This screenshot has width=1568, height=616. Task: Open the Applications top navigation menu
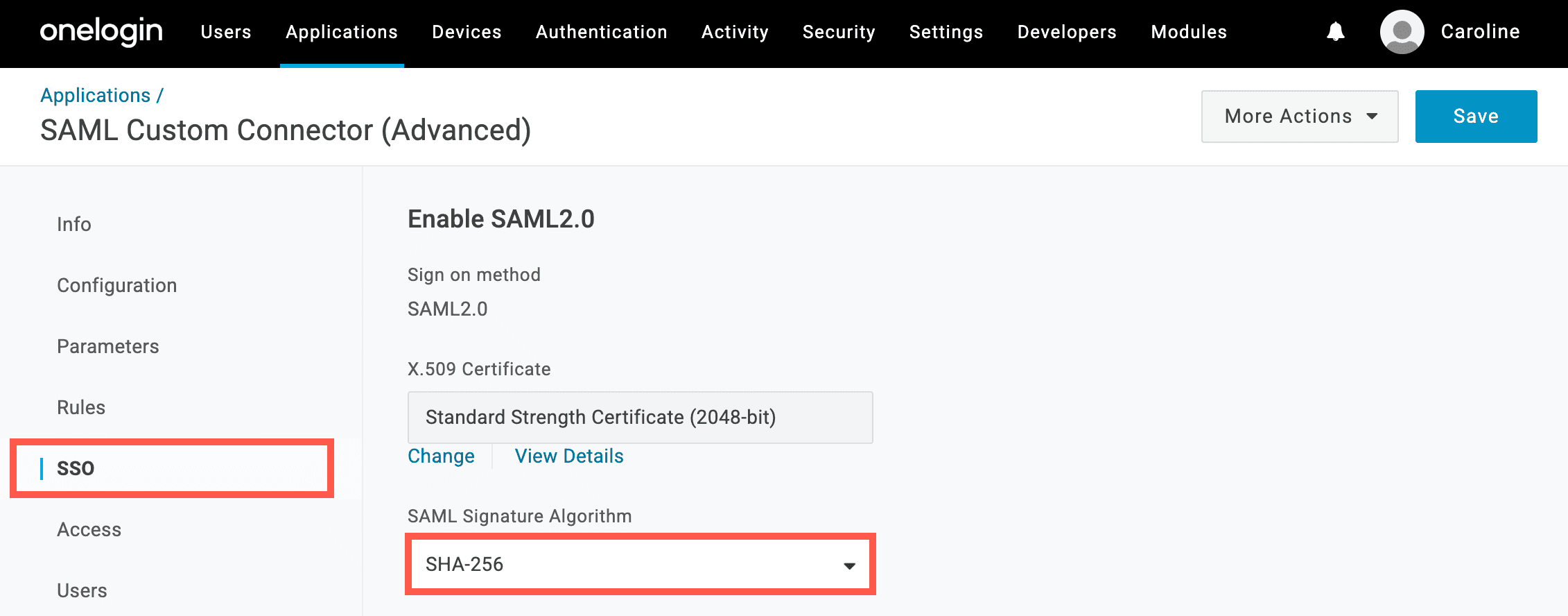click(342, 32)
